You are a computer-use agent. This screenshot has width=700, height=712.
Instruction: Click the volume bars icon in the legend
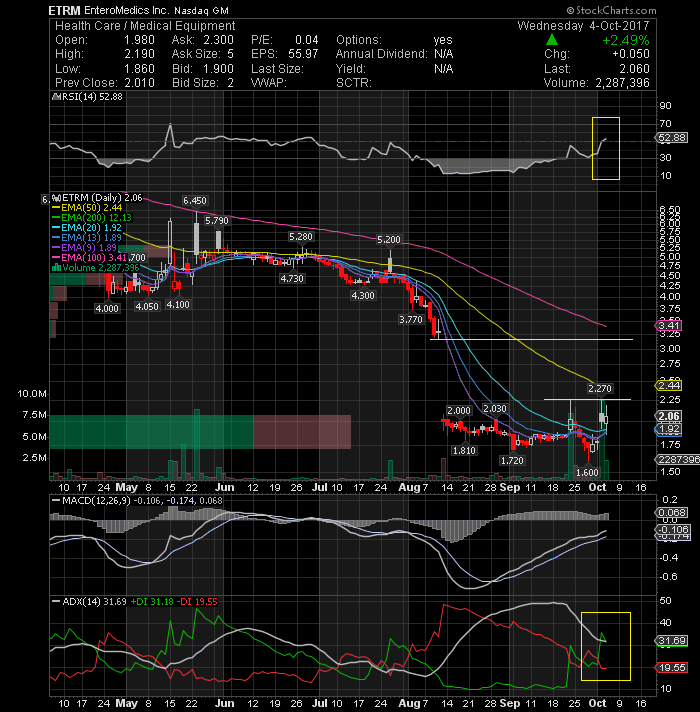click(56, 267)
